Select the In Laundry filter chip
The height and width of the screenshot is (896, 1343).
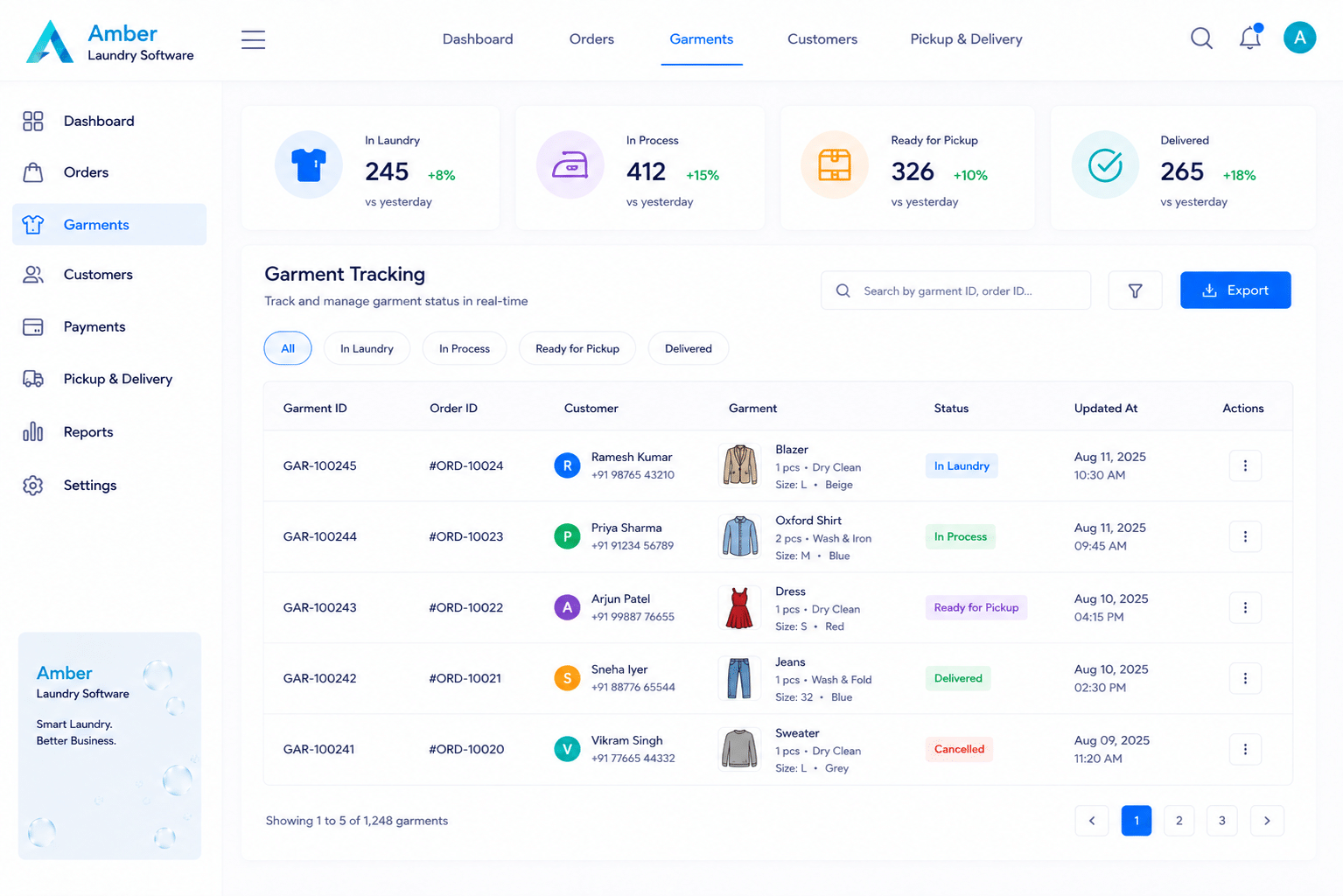(367, 348)
